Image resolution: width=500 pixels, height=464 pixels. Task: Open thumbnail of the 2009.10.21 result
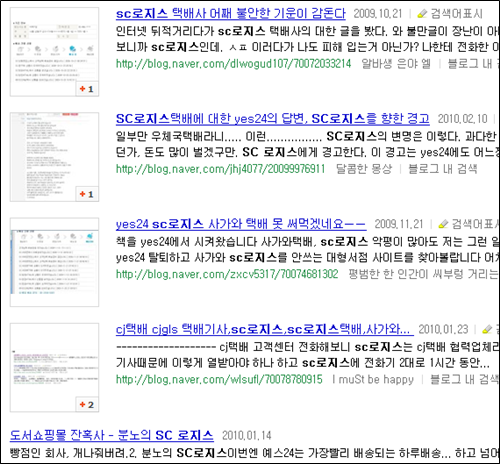coord(54,52)
